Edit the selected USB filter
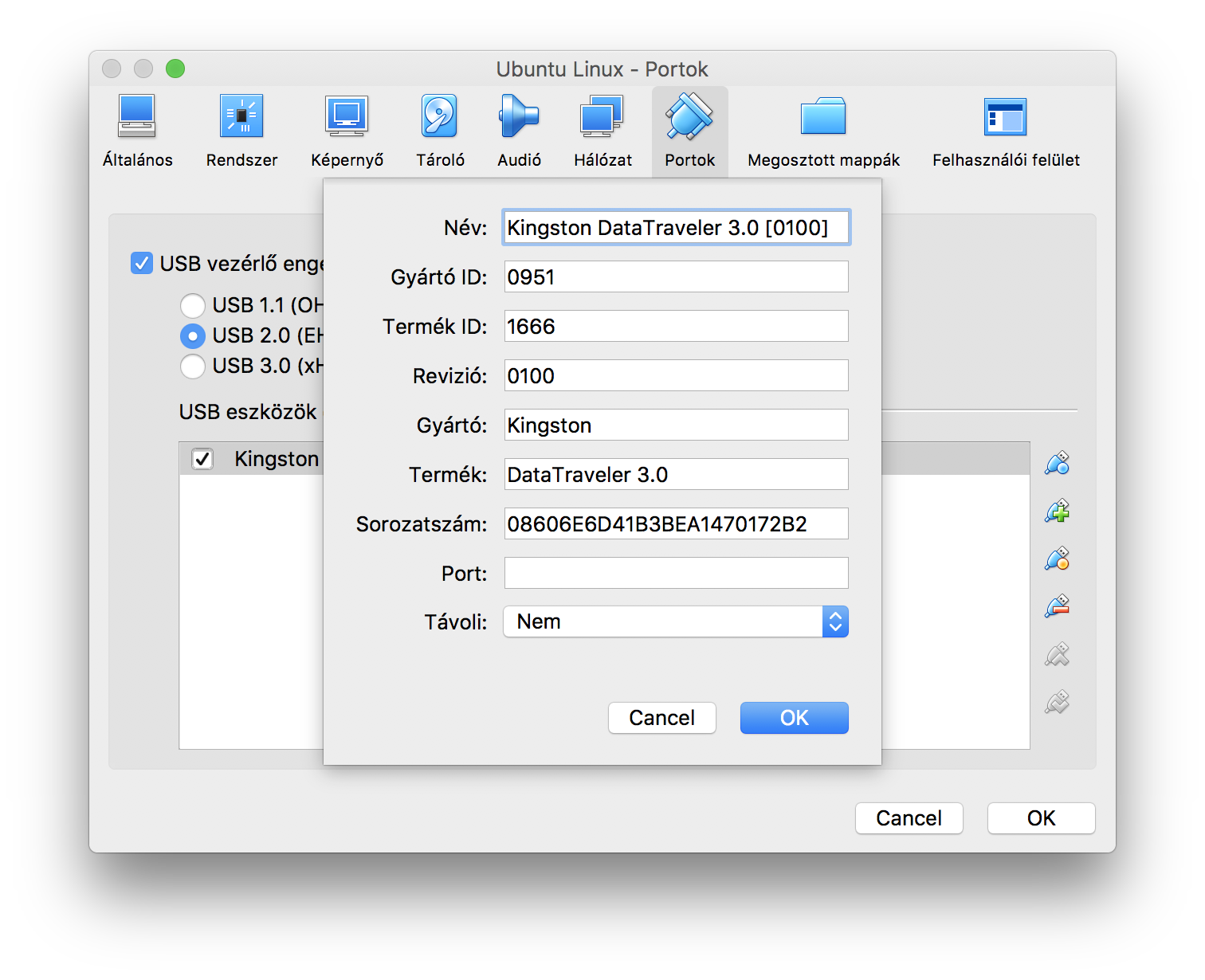Viewport: 1205px width, 980px height. pyautogui.click(x=1058, y=559)
